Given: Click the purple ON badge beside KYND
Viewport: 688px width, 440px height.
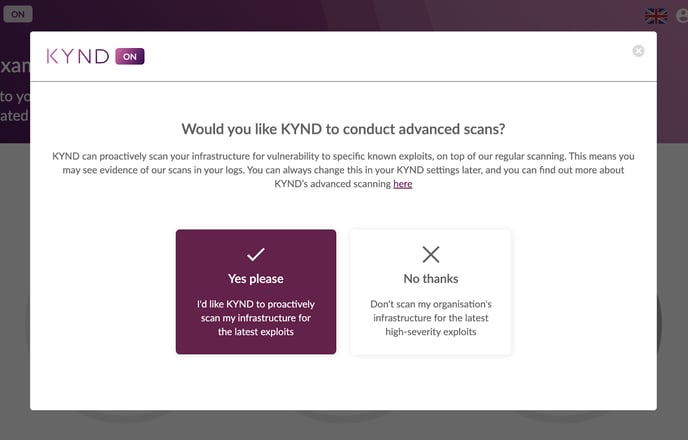Looking at the screenshot, I should pos(130,57).
